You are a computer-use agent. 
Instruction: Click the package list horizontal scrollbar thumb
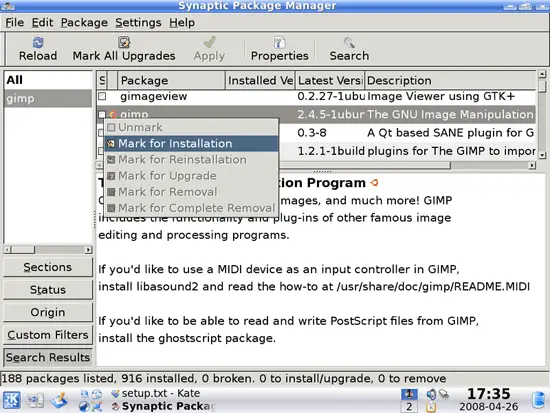(364, 165)
